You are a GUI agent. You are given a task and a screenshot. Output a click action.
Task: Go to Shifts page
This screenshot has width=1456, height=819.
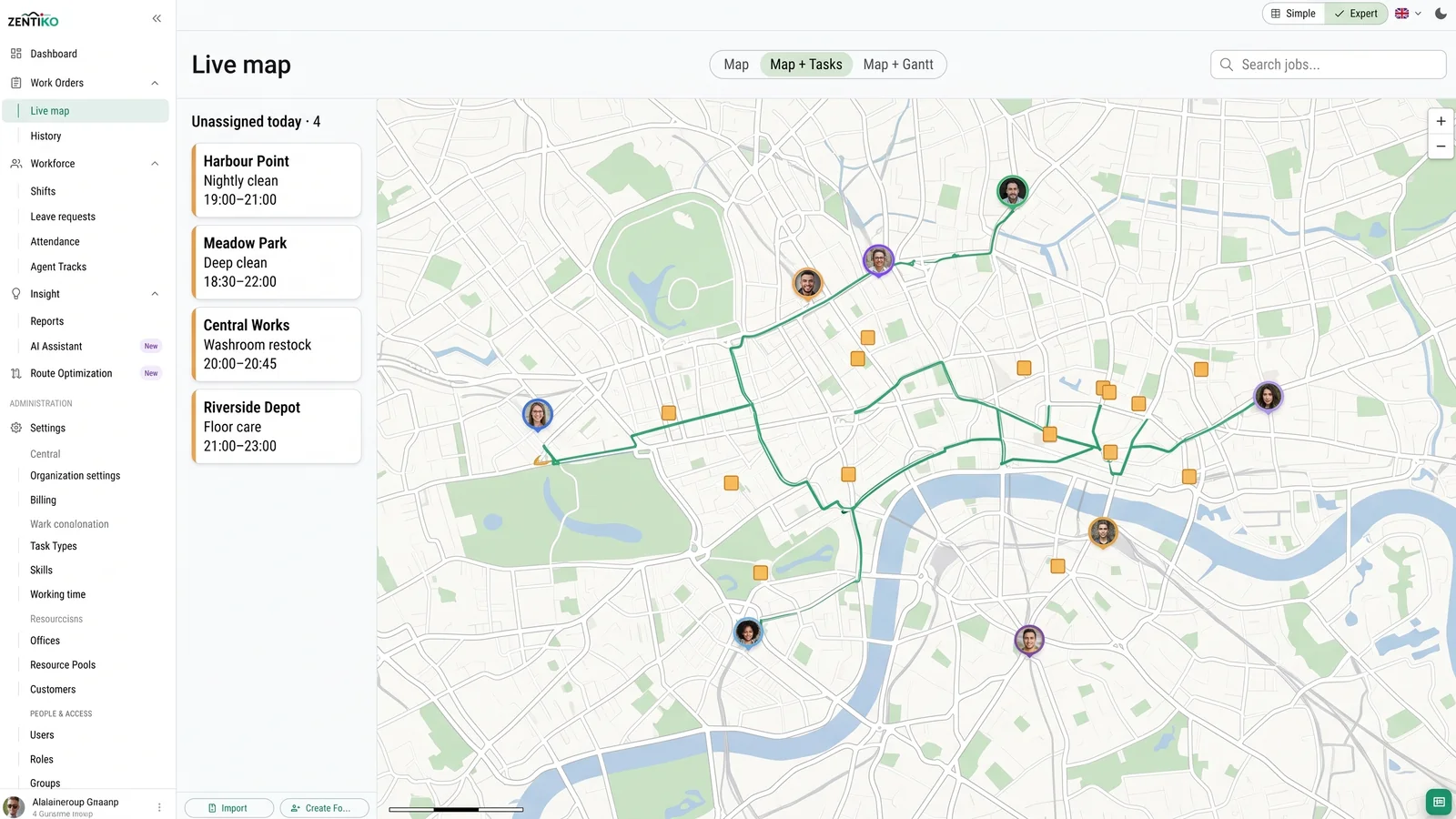(x=43, y=191)
